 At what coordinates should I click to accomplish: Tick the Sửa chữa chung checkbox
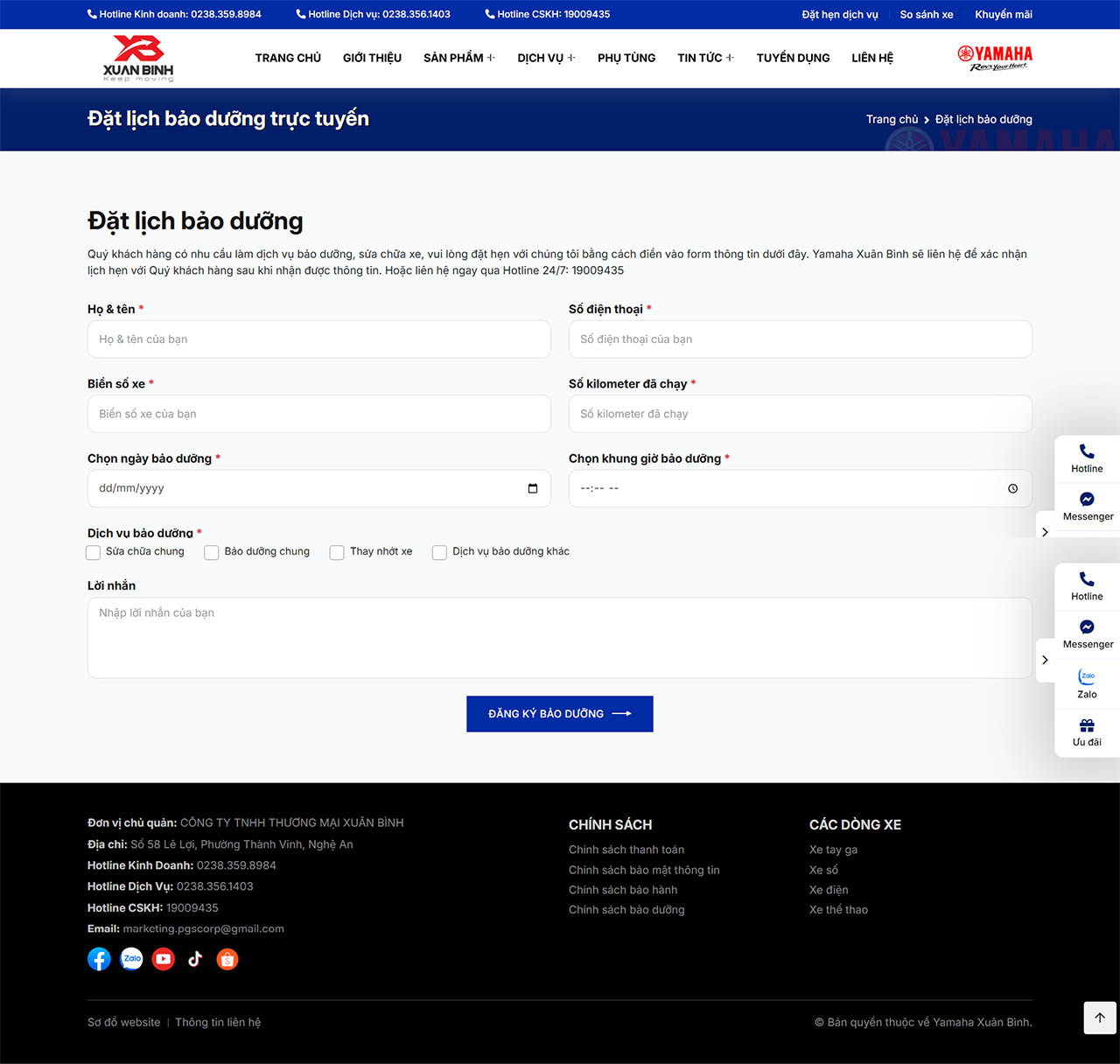[x=94, y=552]
